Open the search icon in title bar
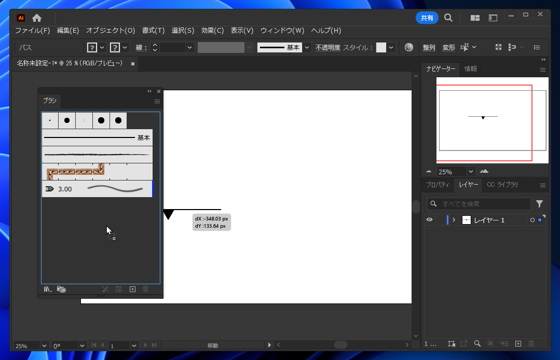560x360 pixels. pos(448,18)
